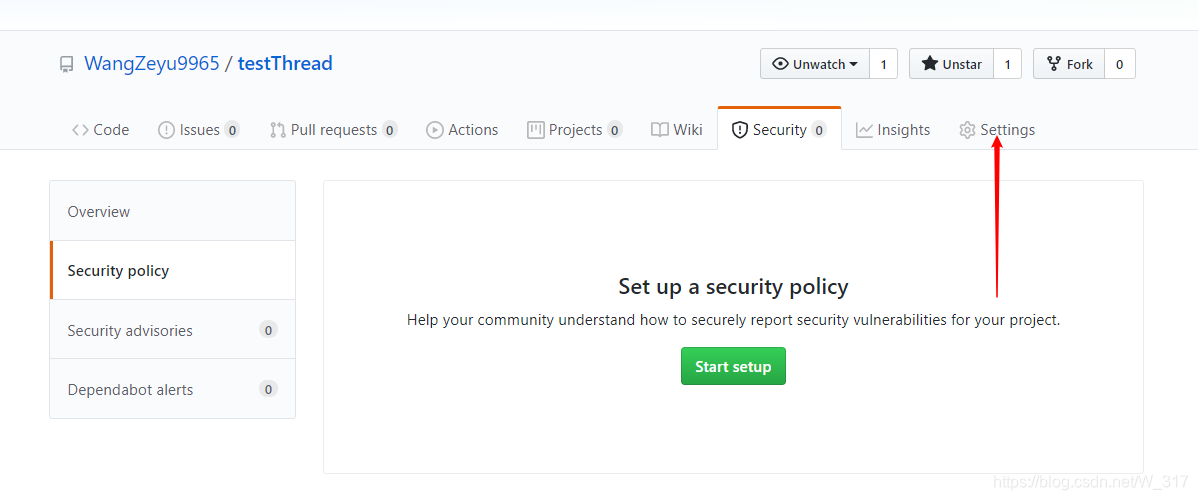Click the green Start setup button
Screen dimensions: 1198x500
(733, 366)
